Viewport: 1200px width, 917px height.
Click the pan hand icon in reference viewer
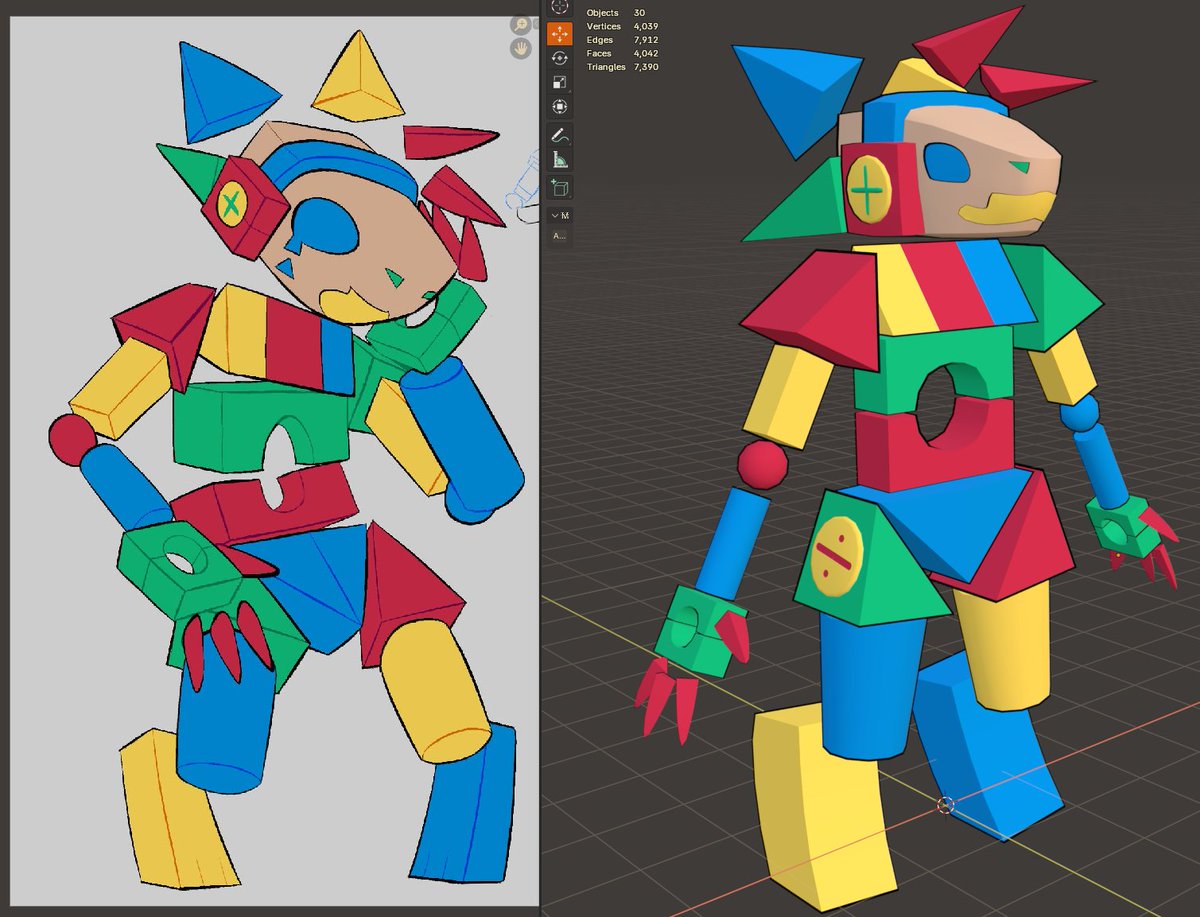click(x=520, y=48)
